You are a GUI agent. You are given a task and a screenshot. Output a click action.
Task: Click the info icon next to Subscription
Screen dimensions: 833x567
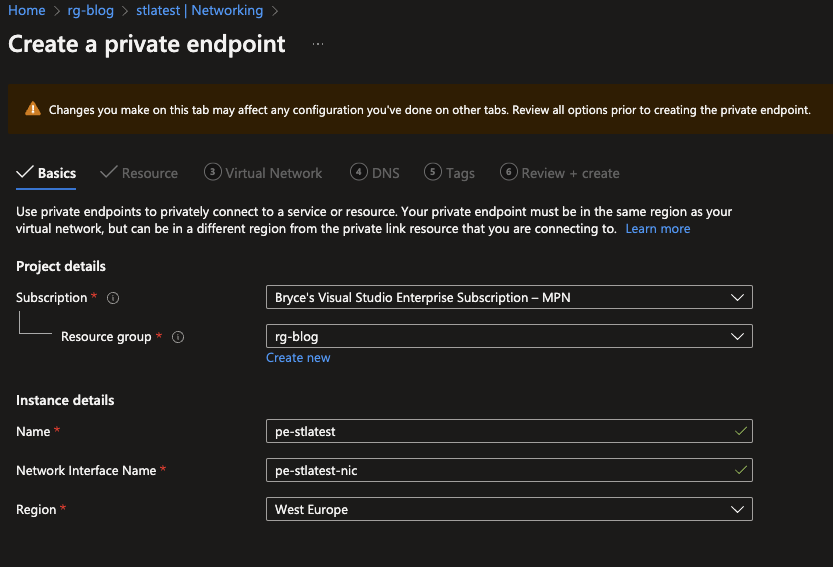pos(113,298)
